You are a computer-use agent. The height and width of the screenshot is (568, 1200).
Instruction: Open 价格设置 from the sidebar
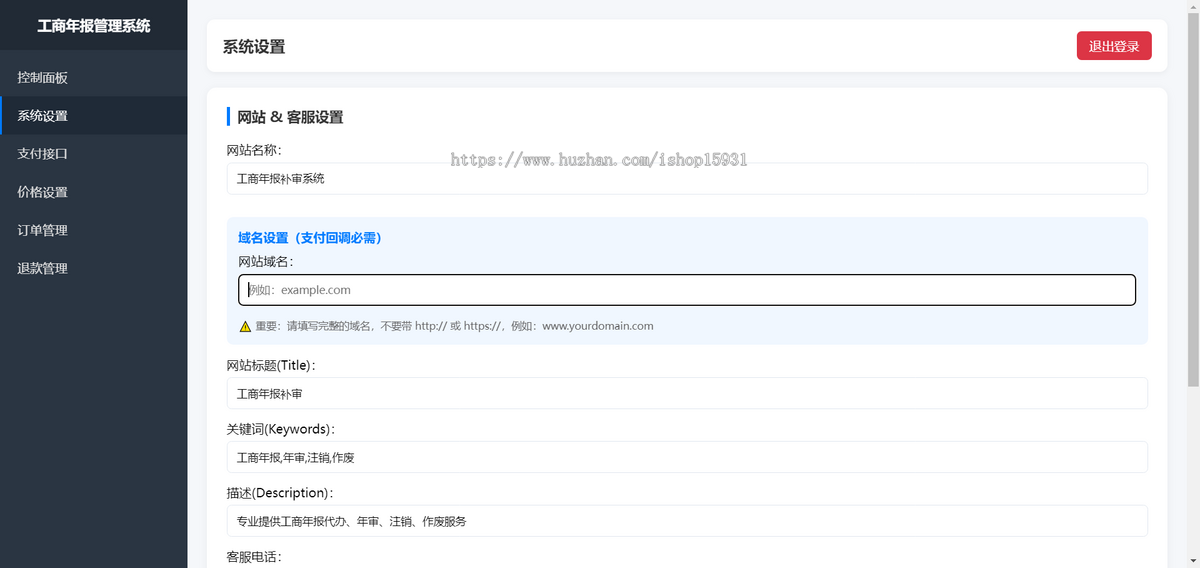click(94, 192)
